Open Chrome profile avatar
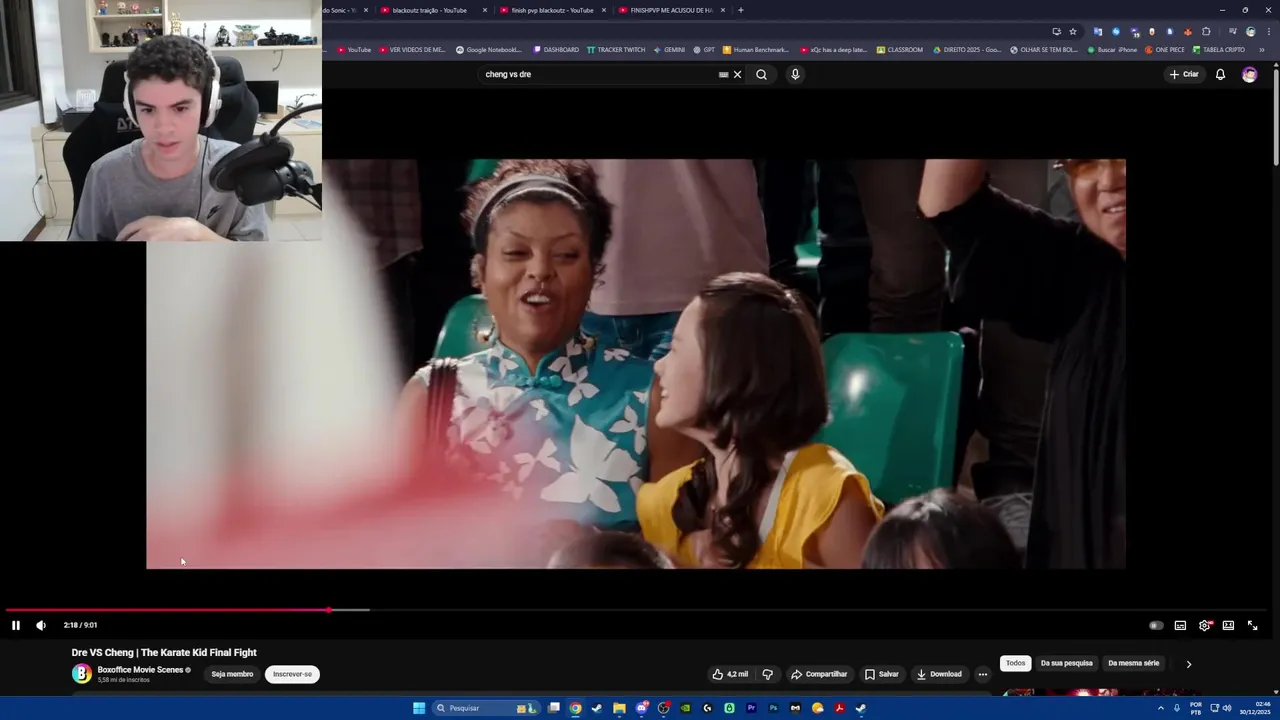1280x720 pixels. tap(1250, 31)
